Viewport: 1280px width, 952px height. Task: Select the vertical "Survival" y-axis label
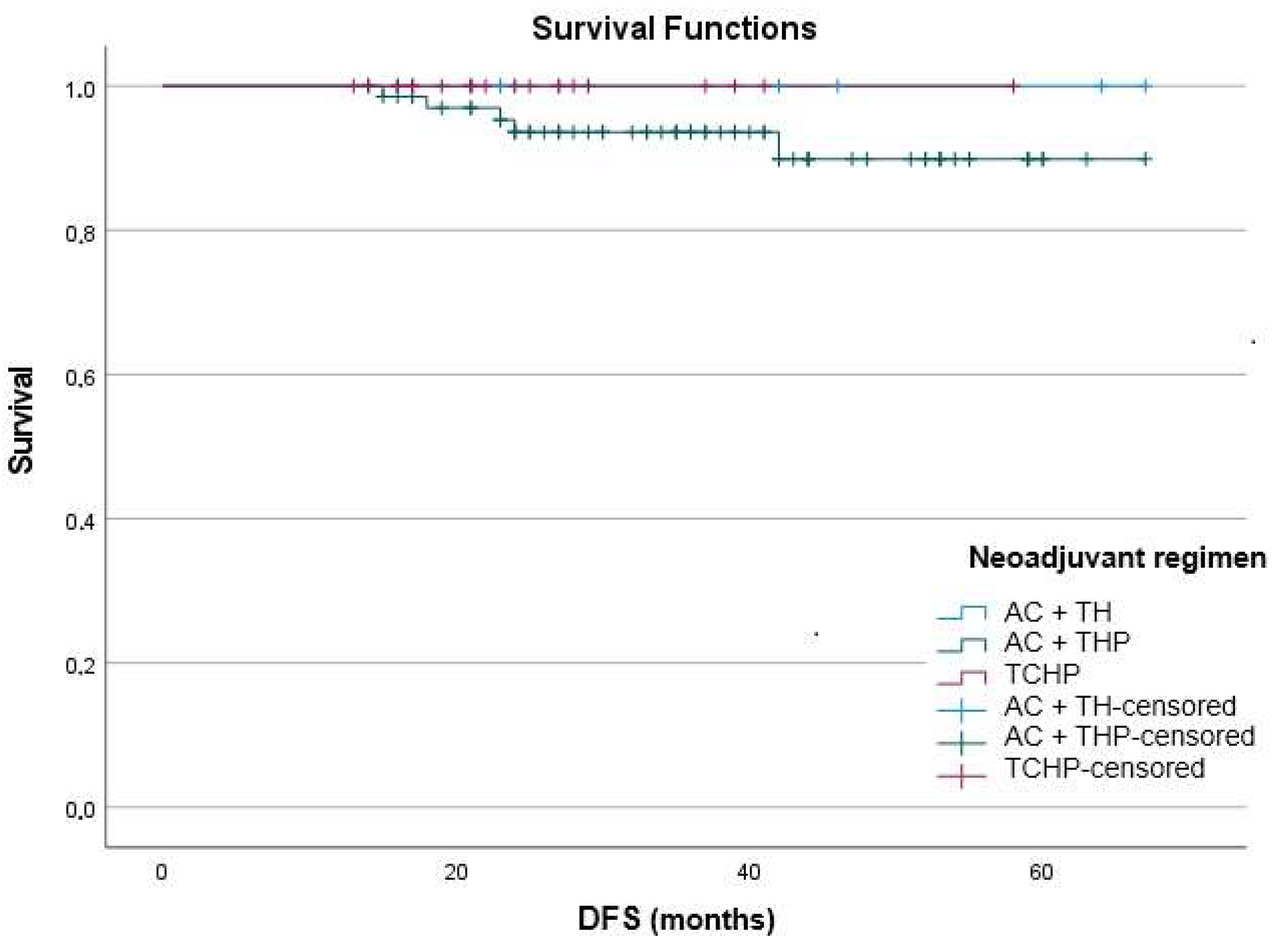tap(22, 420)
